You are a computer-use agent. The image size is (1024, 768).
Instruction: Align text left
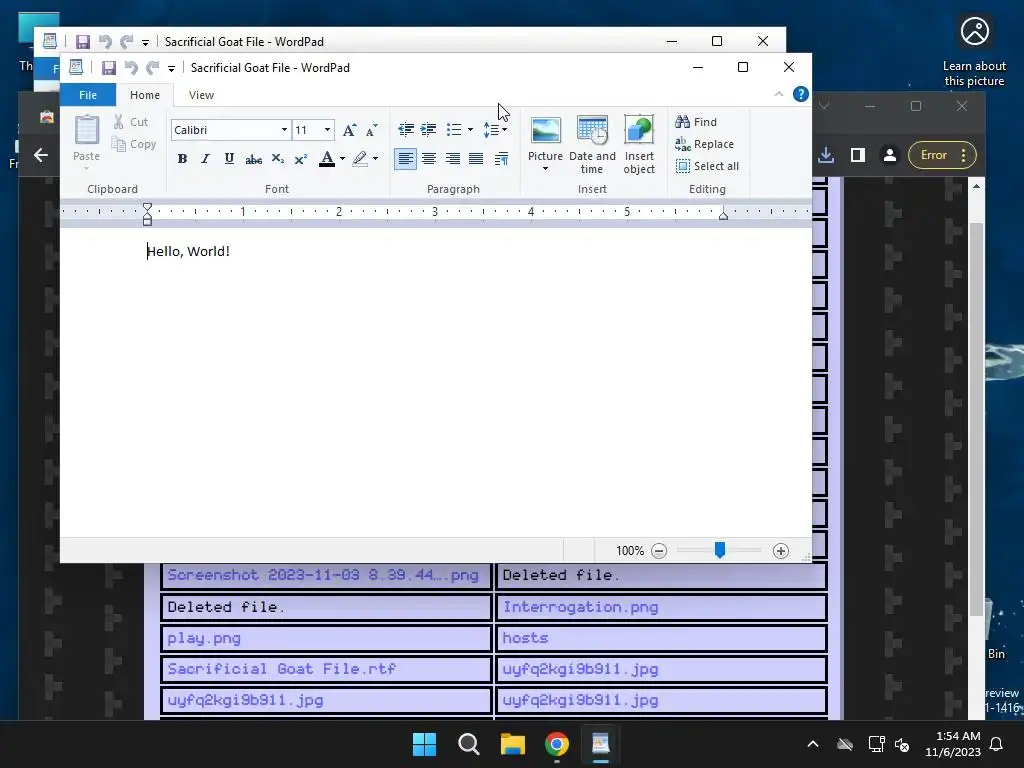point(405,159)
